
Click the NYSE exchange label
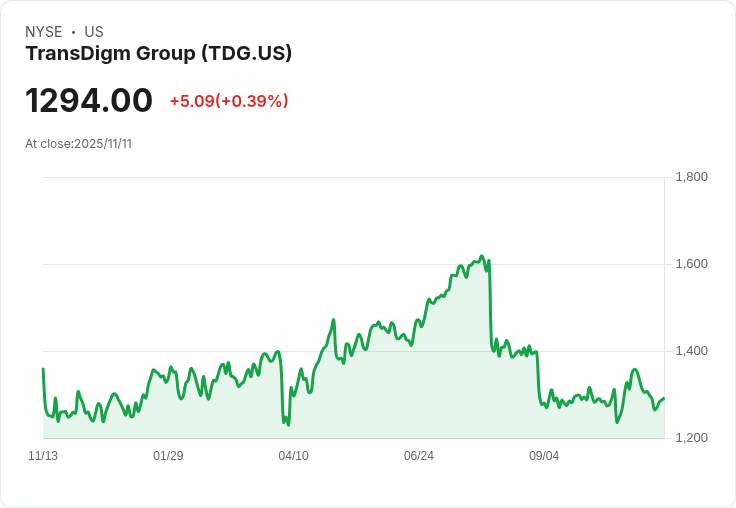(44, 32)
